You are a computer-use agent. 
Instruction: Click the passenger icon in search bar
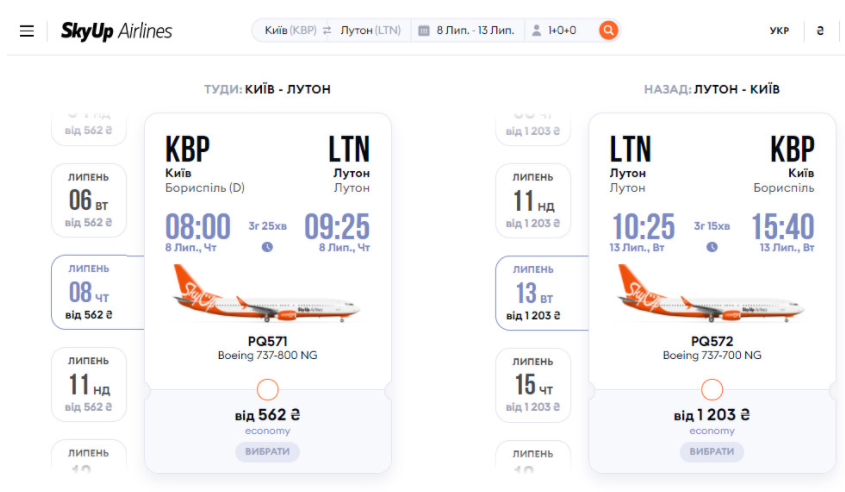click(x=537, y=31)
